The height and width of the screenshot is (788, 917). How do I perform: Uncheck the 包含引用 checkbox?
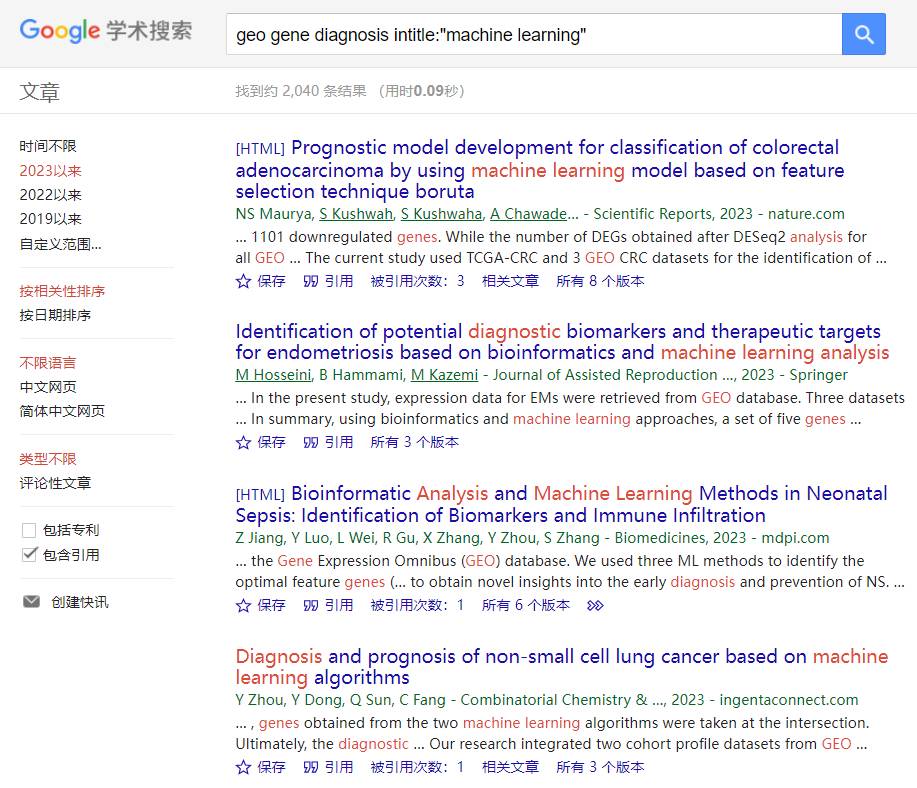click(x=30, y=555)
